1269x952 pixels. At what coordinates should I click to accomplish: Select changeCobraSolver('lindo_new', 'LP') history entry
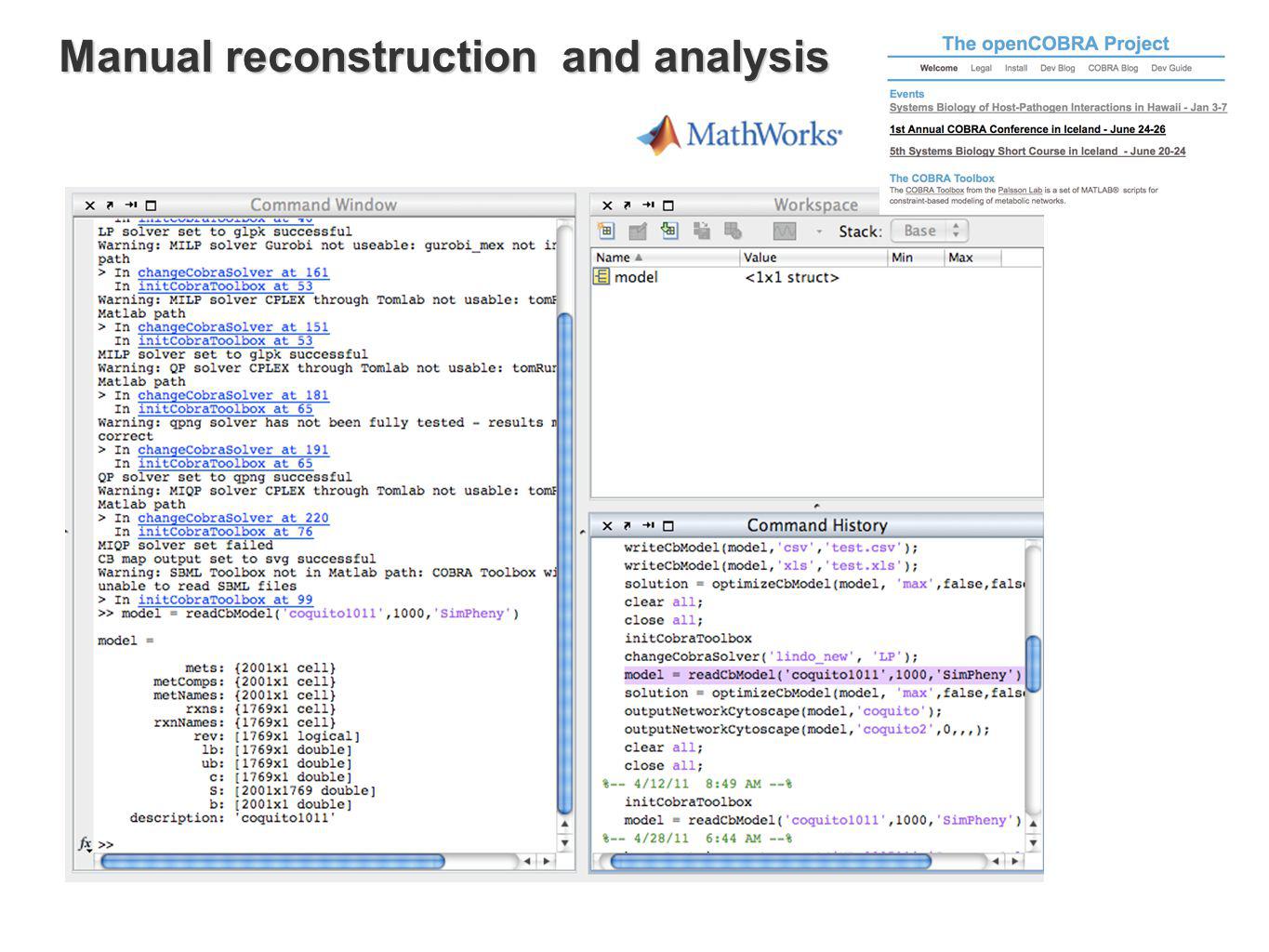(x=771, y=657)
